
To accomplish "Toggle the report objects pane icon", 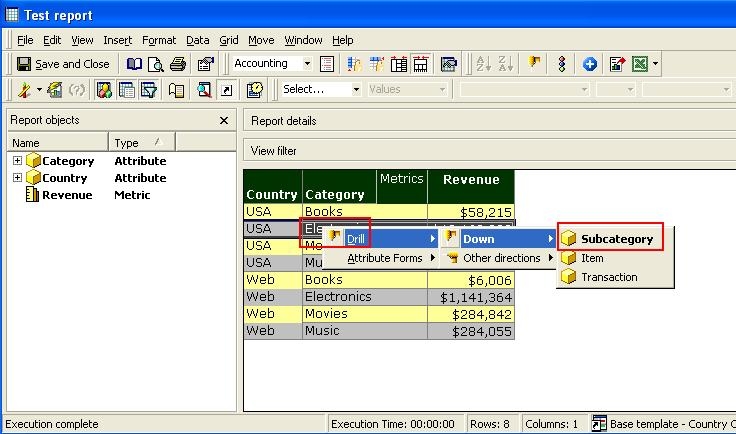I will [104, 90].
